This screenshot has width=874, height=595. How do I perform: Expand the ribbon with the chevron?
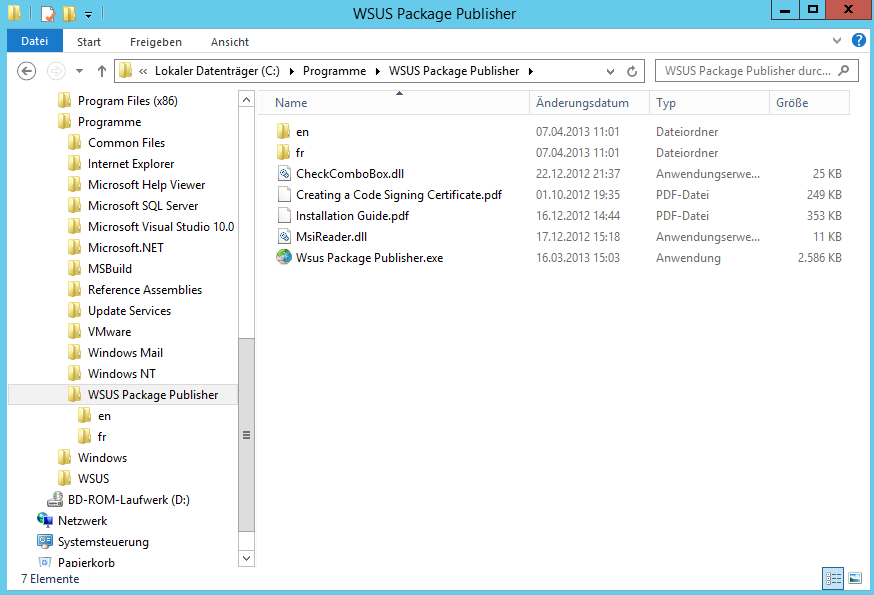point(837,40)
